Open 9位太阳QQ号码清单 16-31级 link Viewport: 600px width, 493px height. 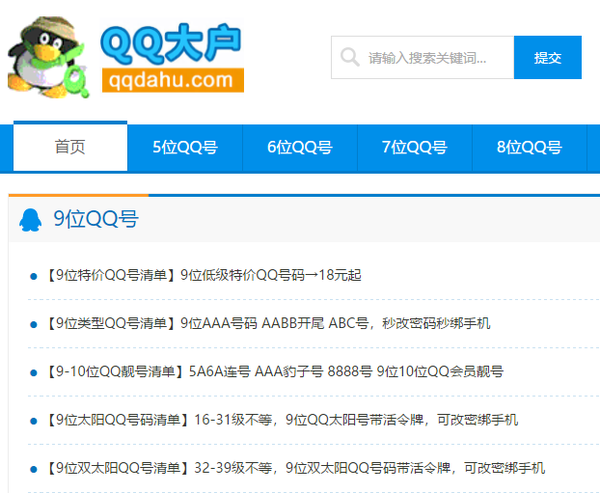pyautogui.click(x=281, y=420)
